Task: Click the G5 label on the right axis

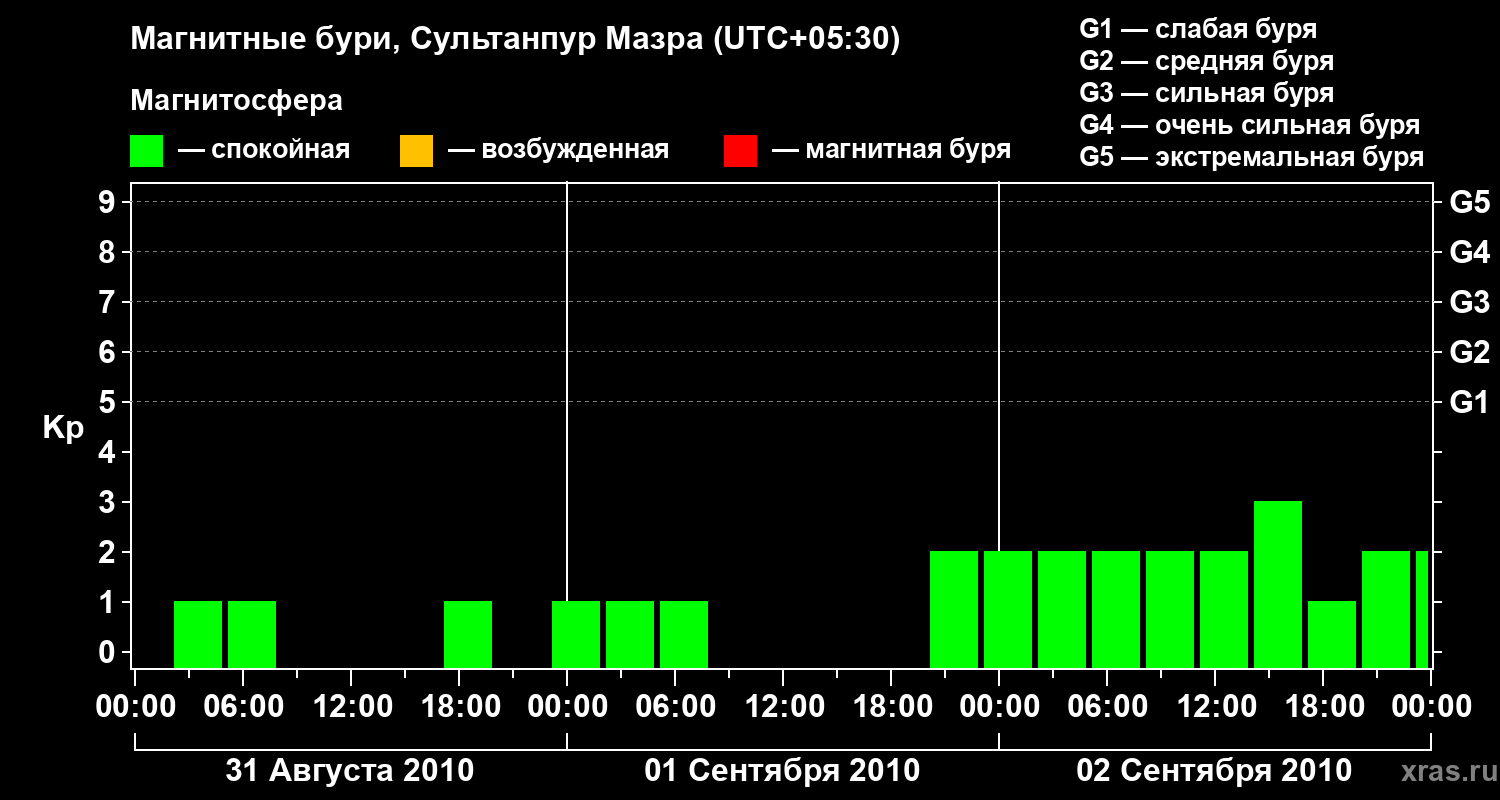Action: click(1469, 203)
